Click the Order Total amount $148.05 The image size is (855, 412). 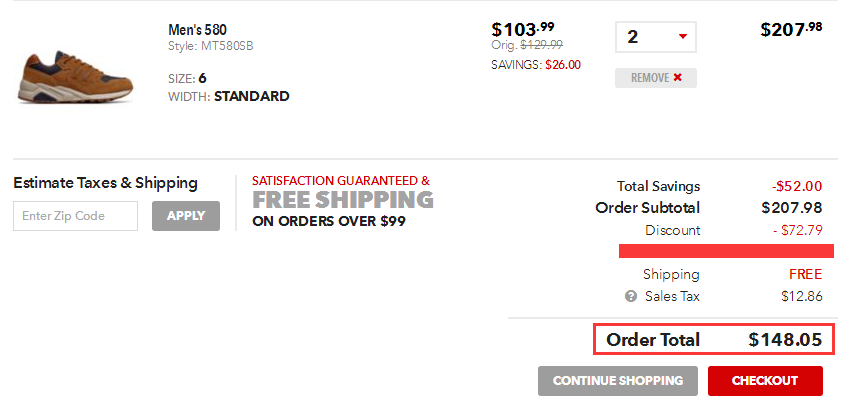point(785,340)
